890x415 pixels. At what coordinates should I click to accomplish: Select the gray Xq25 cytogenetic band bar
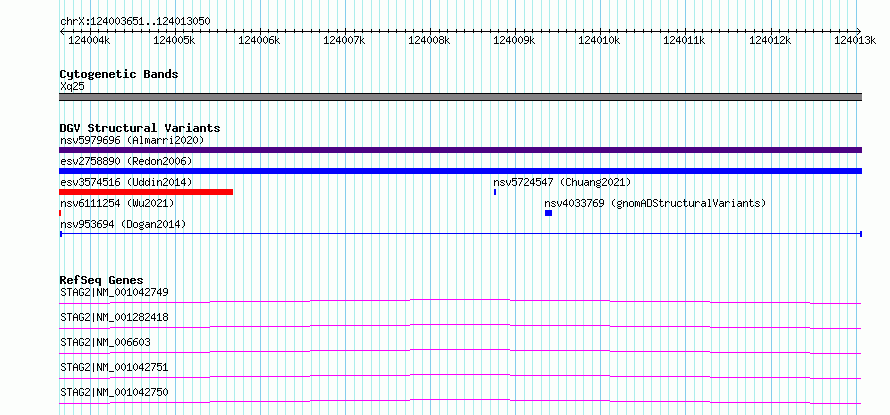point(460,97)
